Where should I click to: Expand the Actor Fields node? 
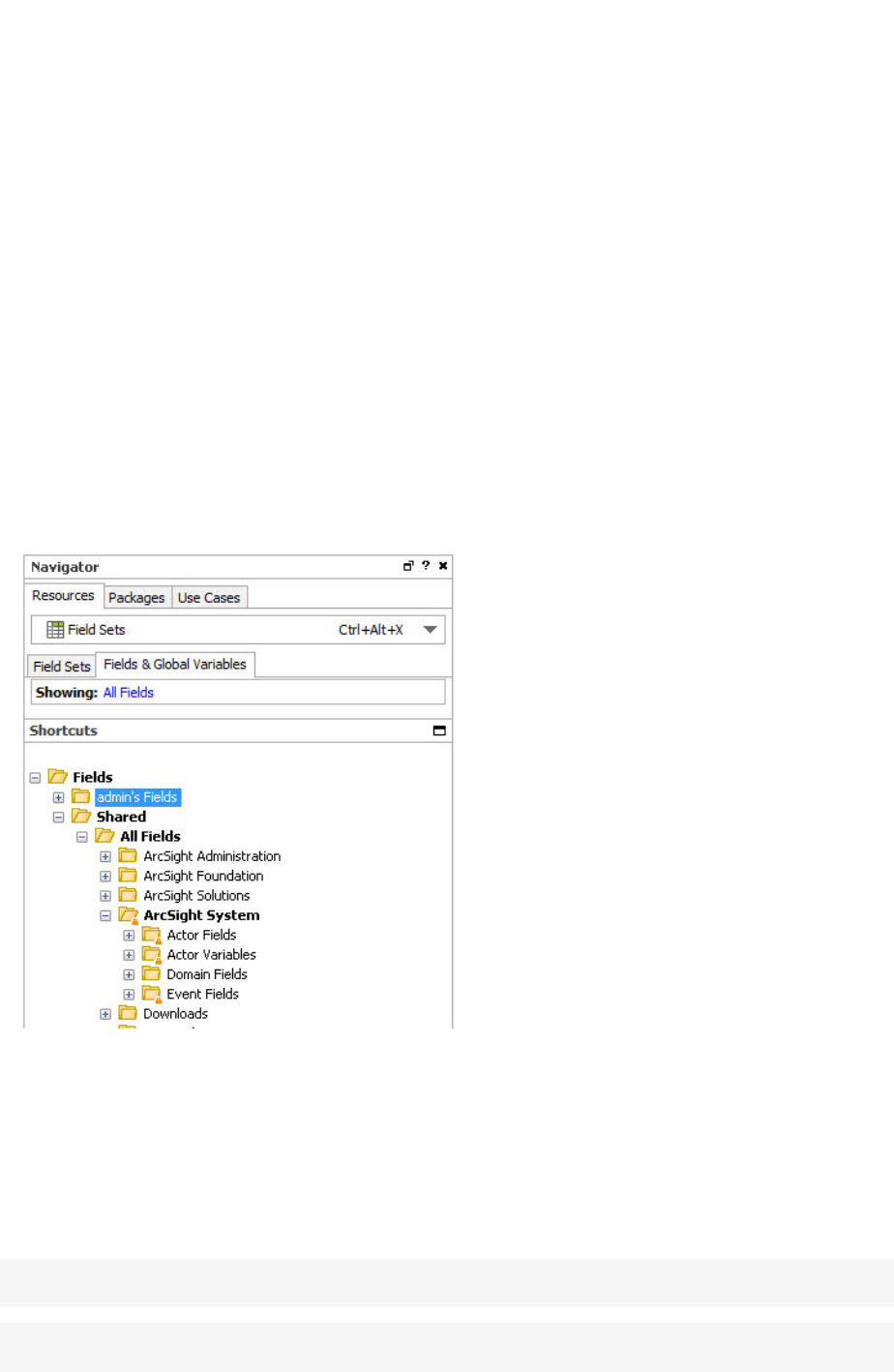[x=129, y=936]
